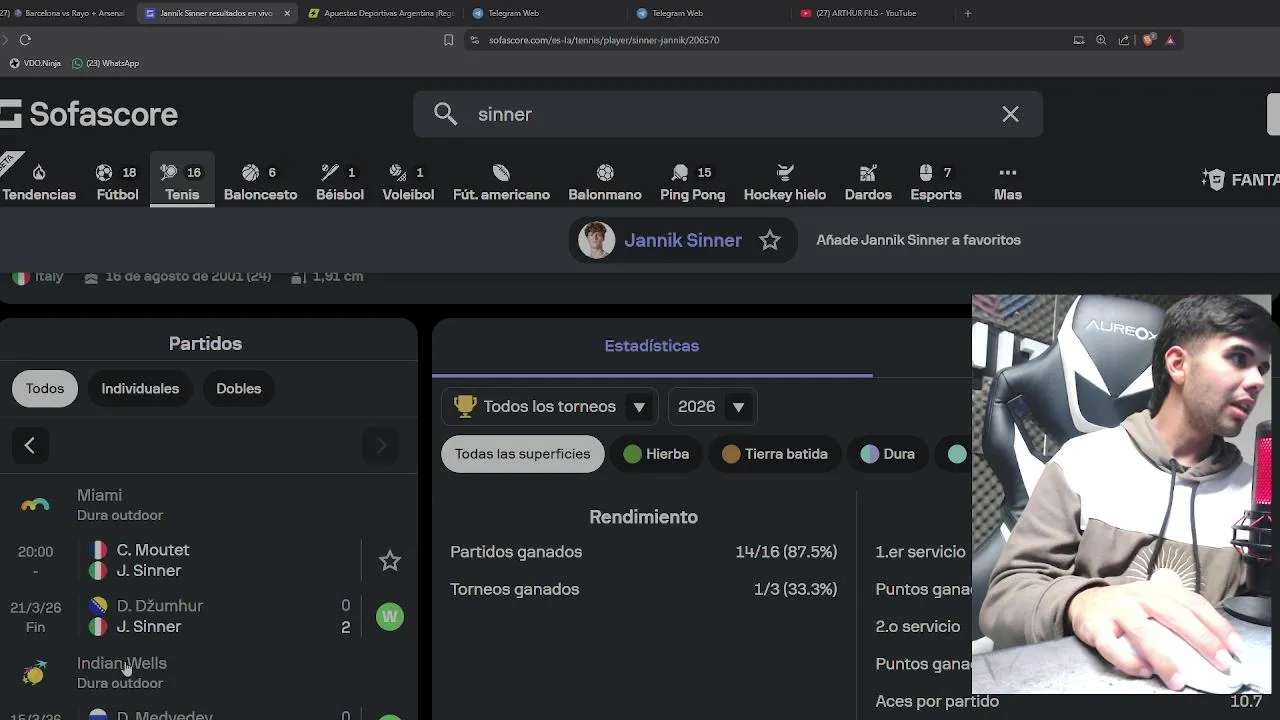Click the green W win badge
The image size is (1280, 720).
click(390, 616)
